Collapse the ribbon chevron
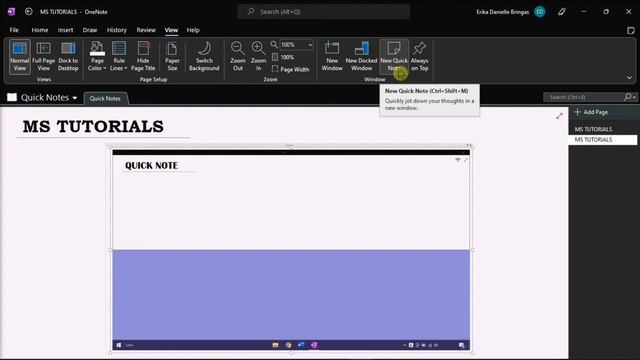The image size is (640, 360). [x=629, y=78]
